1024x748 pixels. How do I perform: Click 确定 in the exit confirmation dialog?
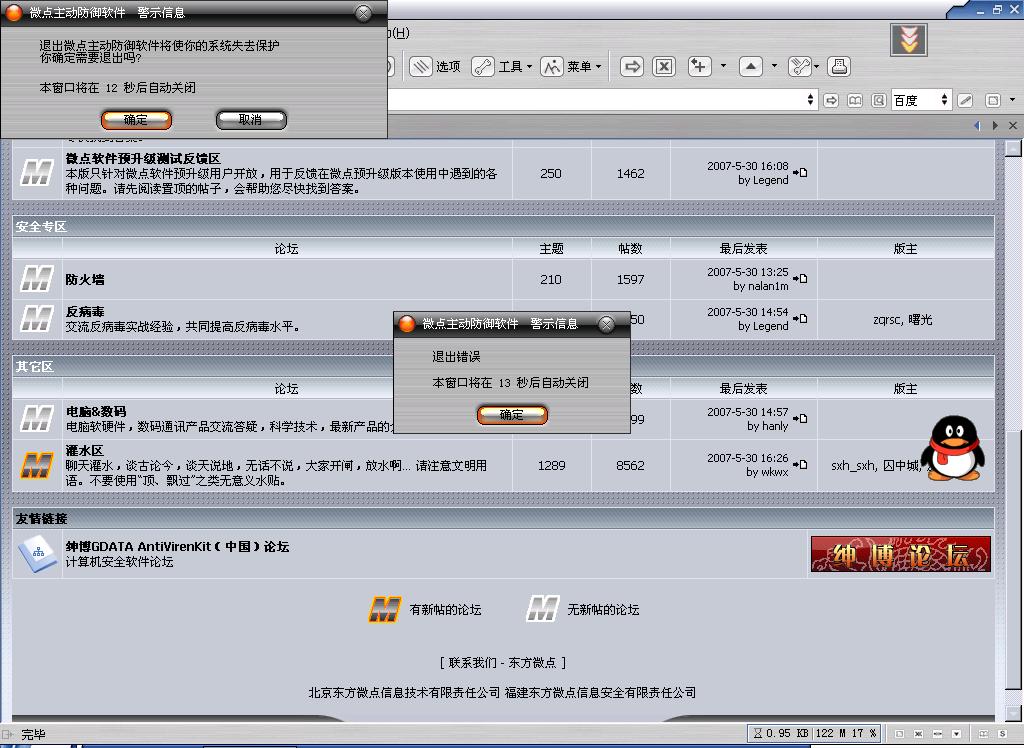(136, 120)
